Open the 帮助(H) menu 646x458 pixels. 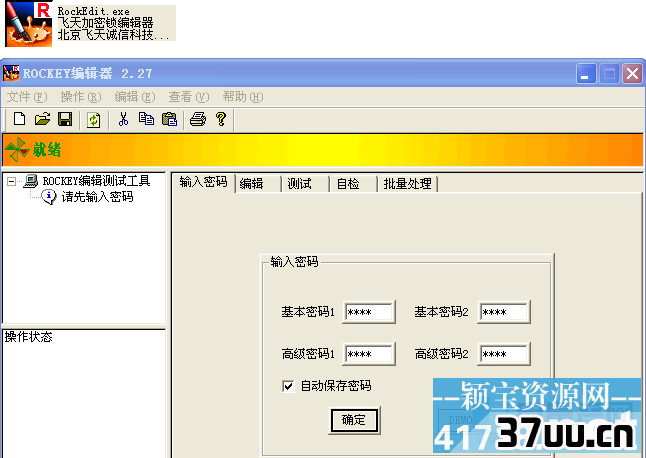point(243,97)
